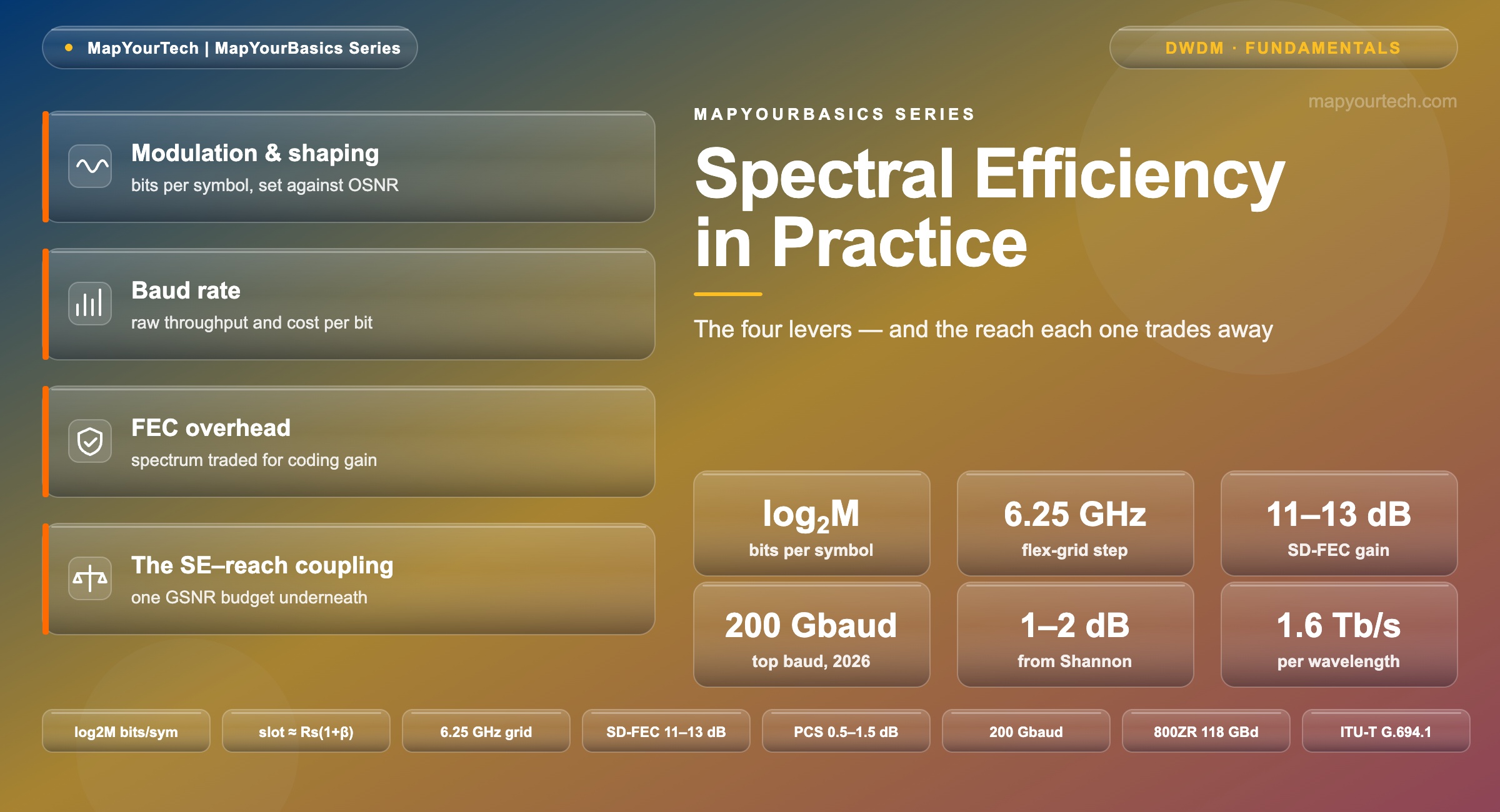The width and height of the screenshot is (1500, 812).
Task: Click the yellow dot in the MapYourTech badge
Action: click(x=69, y=47)
